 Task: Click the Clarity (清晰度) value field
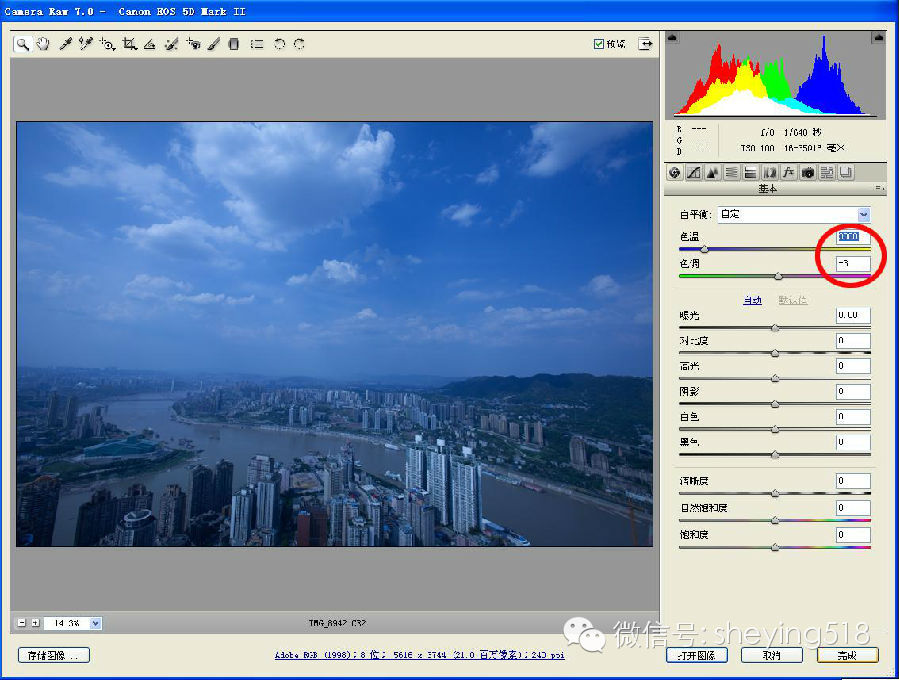[x=853, y=481]
